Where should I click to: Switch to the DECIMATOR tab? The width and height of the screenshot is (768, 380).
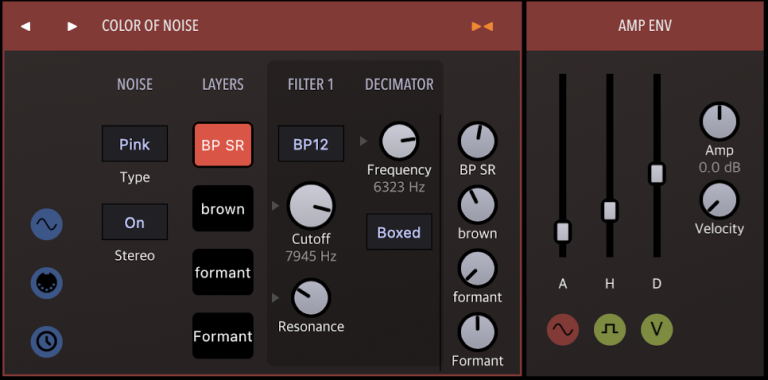tap(399, 85)
